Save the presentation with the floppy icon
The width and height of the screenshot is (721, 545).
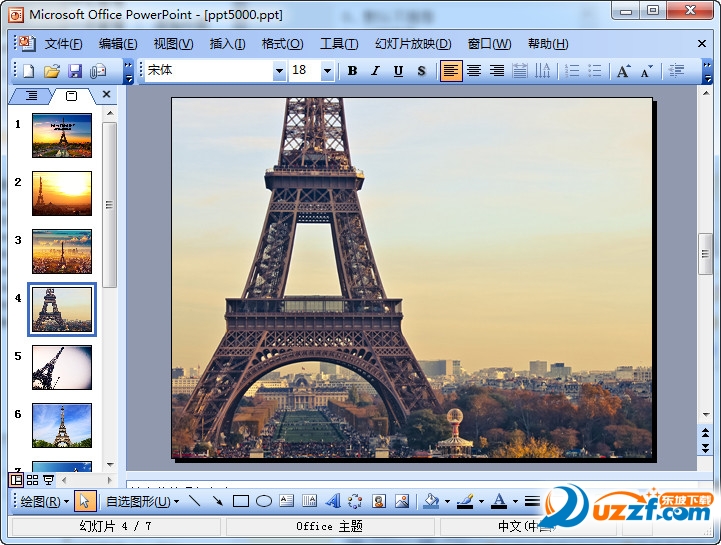74,71
